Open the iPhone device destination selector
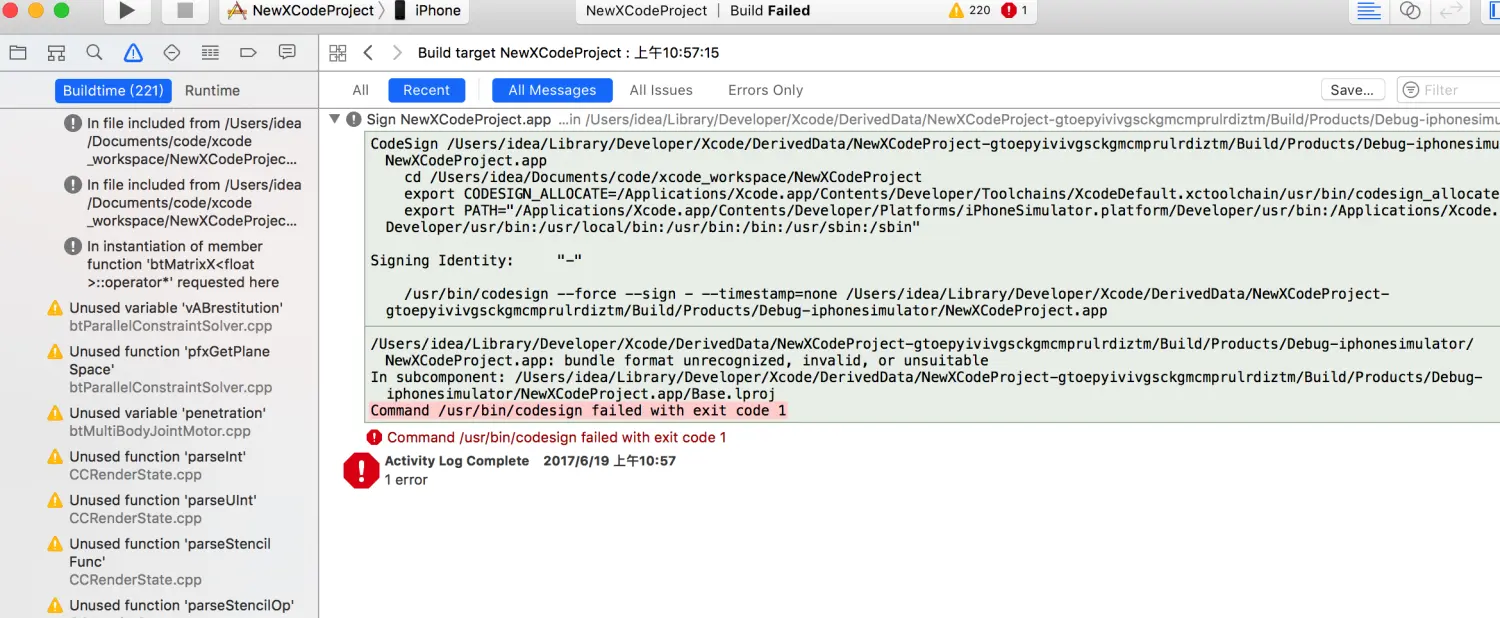Screen dimensions: 1500x618 click(x=428, y=11)
